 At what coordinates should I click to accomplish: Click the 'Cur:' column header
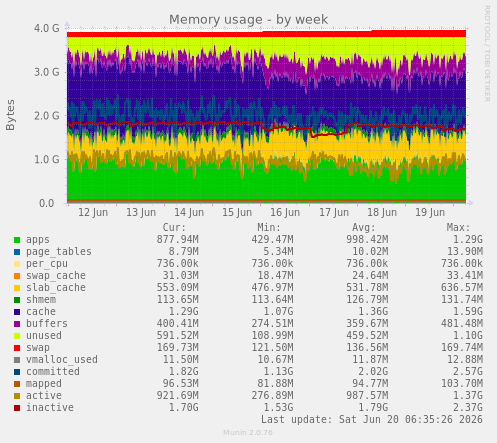174,228
